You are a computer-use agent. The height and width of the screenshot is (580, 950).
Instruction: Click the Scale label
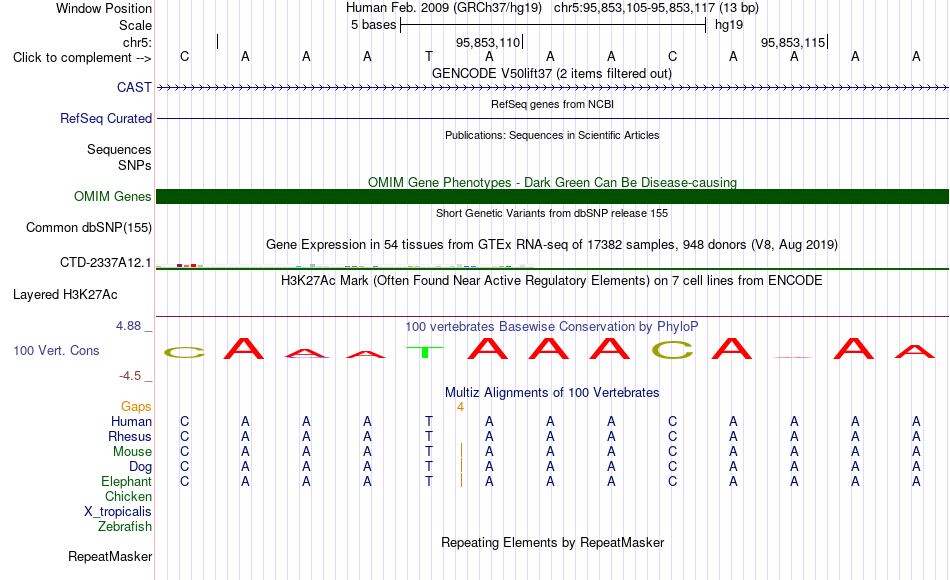click(x=135, y=25)
